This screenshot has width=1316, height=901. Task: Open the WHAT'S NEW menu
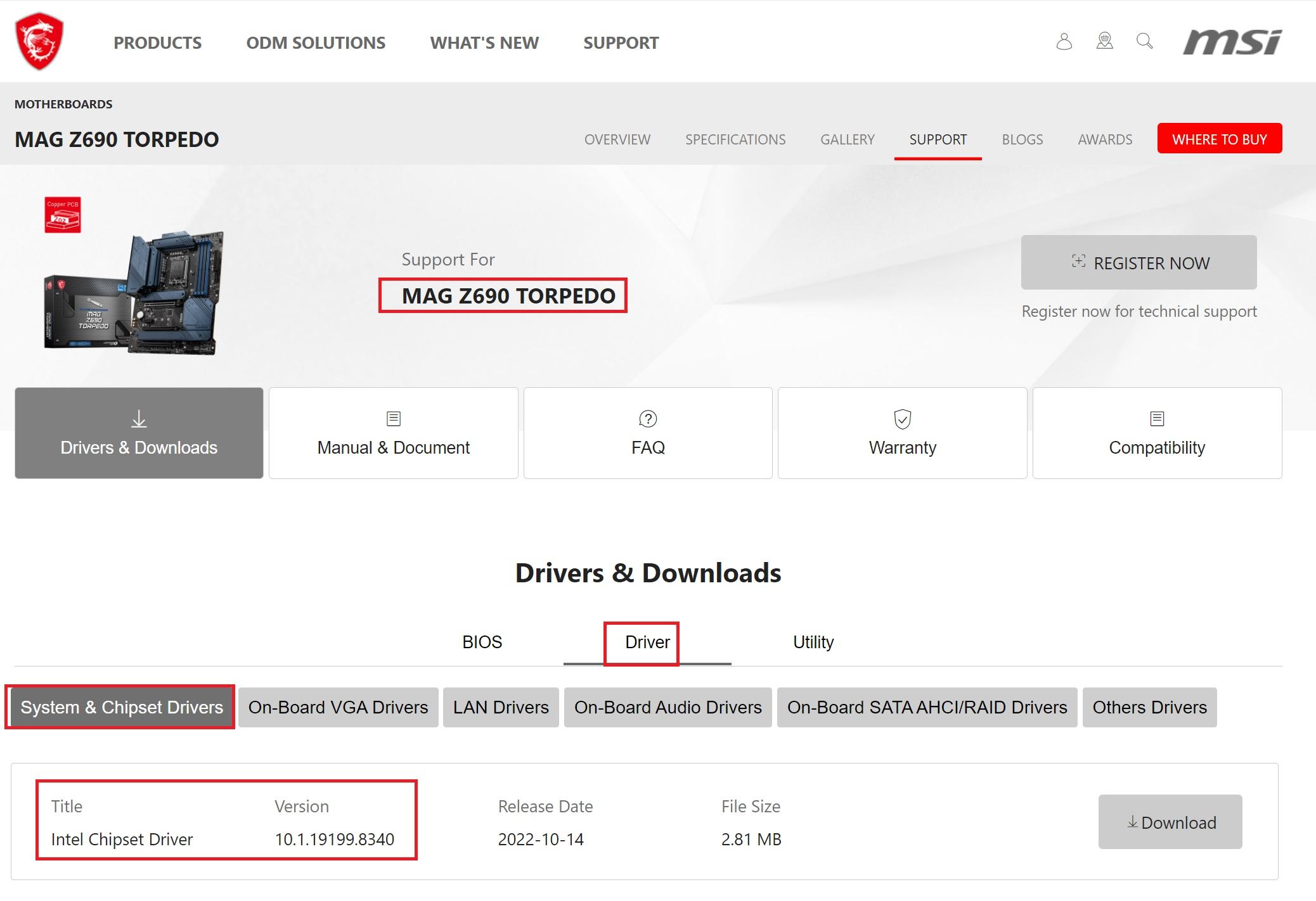point(484,42)
